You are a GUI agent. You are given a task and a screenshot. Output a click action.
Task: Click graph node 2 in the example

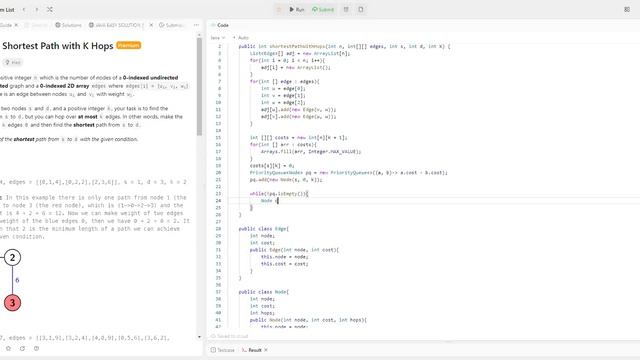coord(12,258)
